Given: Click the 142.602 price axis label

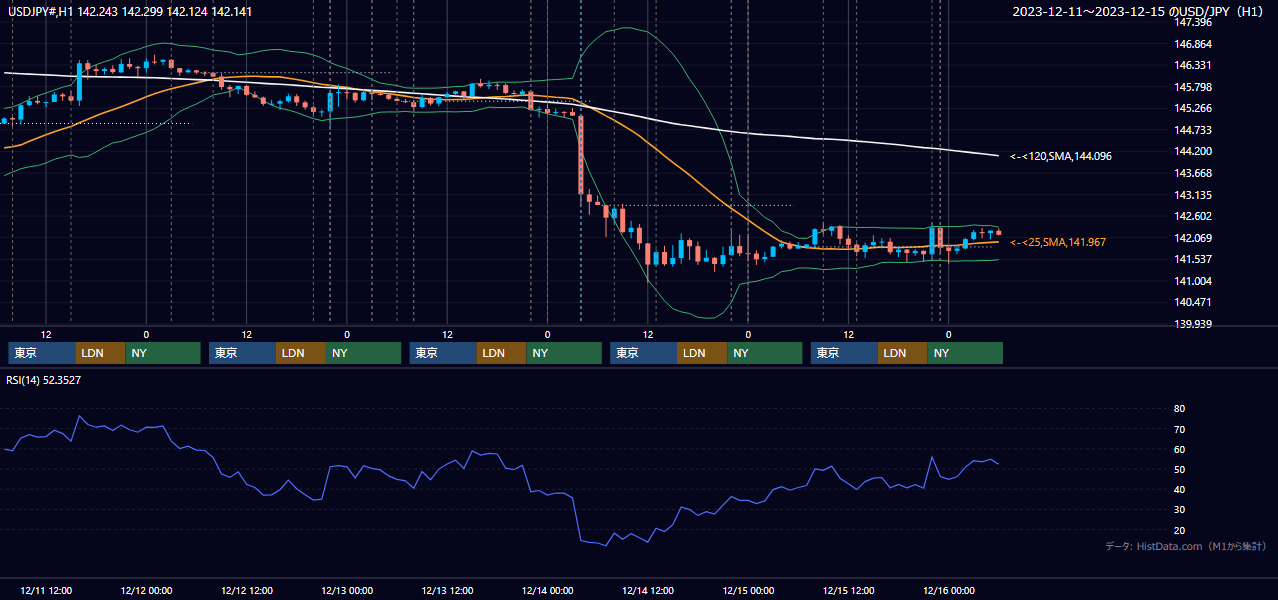Looking at the screenshot, I should coord(1192,216).
